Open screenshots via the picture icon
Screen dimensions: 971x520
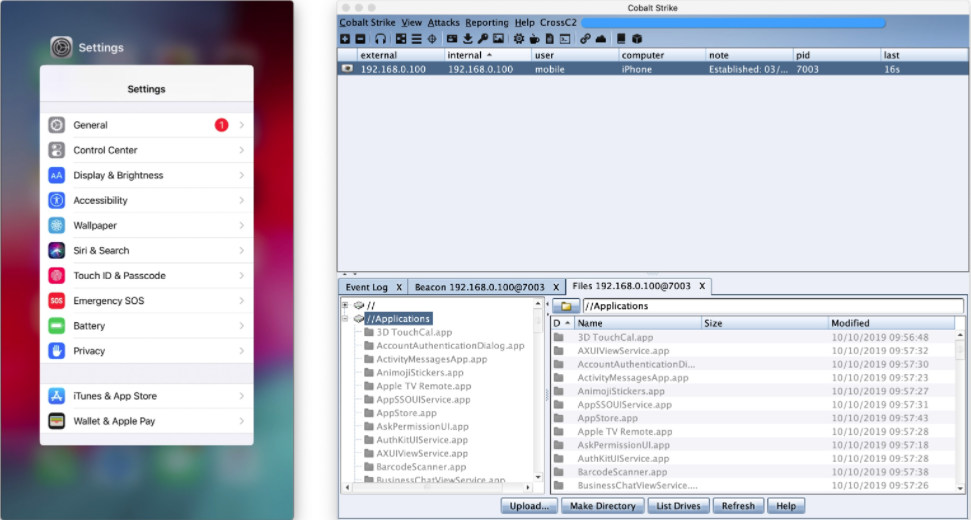498,39
